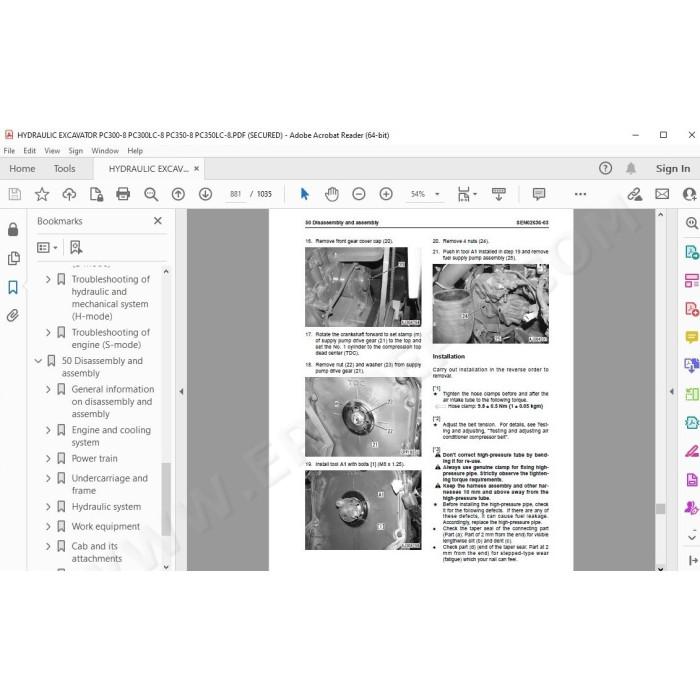The width and height of the screenshot is (700, 700).
Task: Expand Troubleshooting of engine (S-mode)
Action: coord(48,333)
